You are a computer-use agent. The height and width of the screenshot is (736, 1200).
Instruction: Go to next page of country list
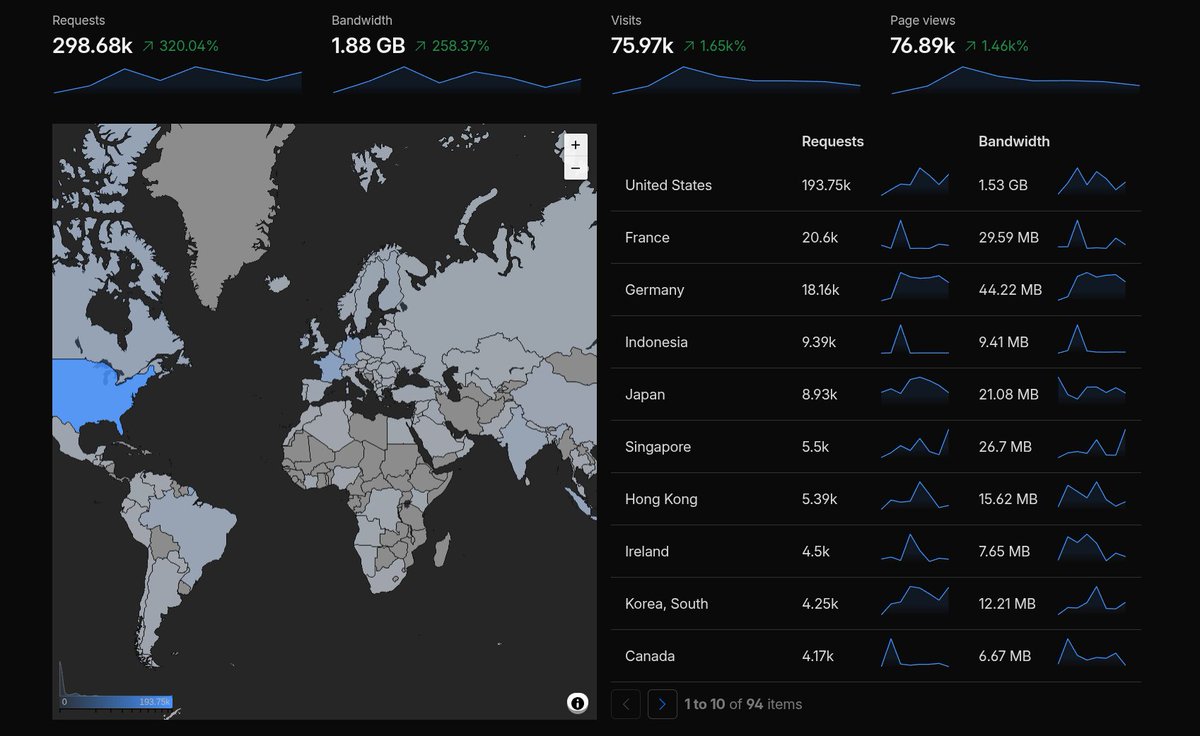662,704
